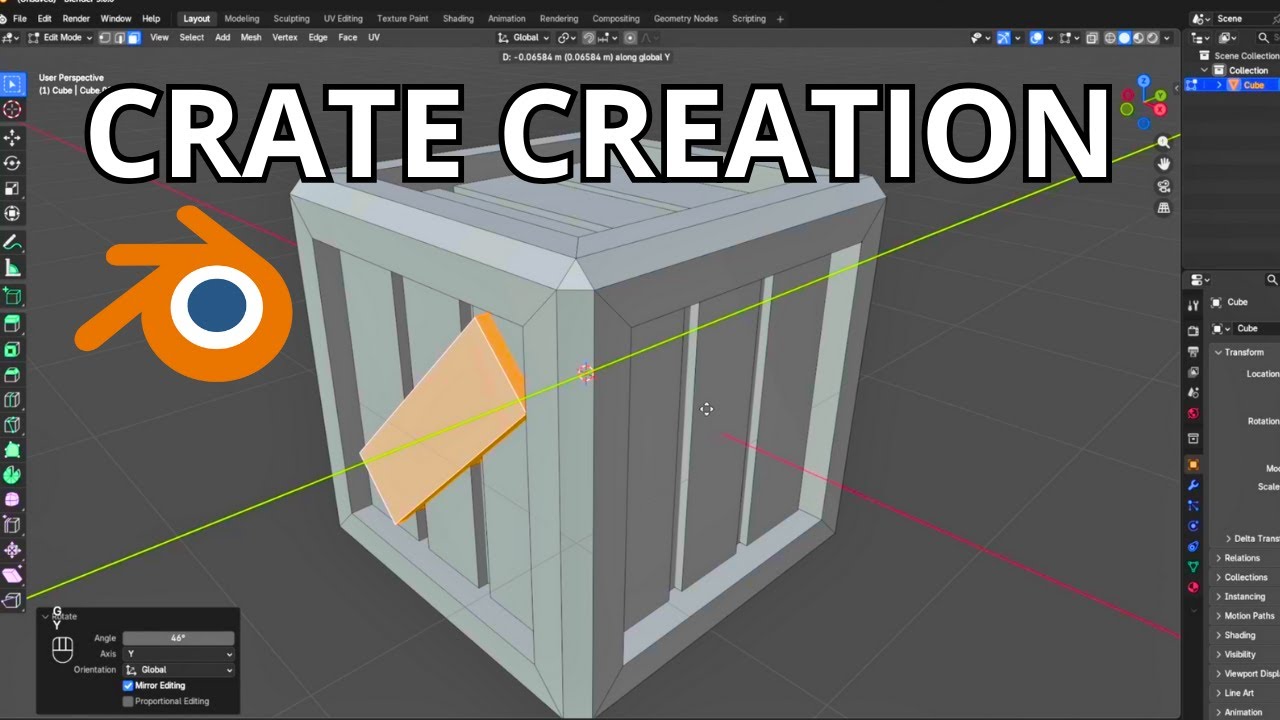The image size is (1280, 720).
Task: Open Global transform orientation dropdown
Action: click(x=524, y=38)
